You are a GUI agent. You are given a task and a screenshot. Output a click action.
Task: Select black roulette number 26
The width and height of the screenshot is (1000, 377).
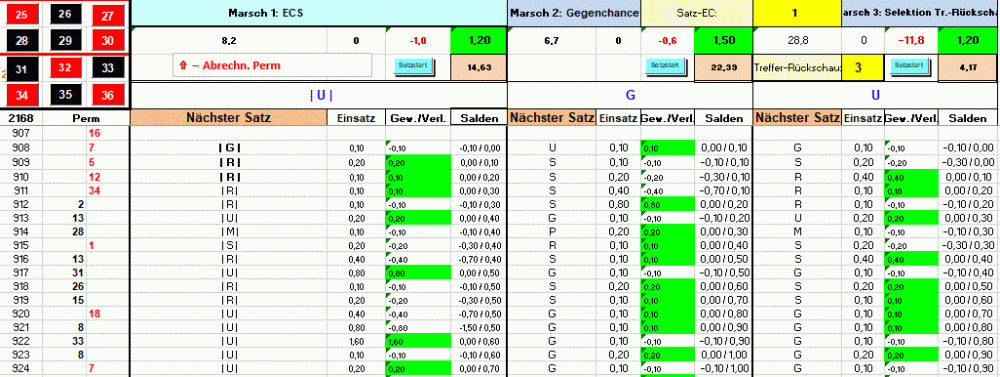tap(64, 13)
